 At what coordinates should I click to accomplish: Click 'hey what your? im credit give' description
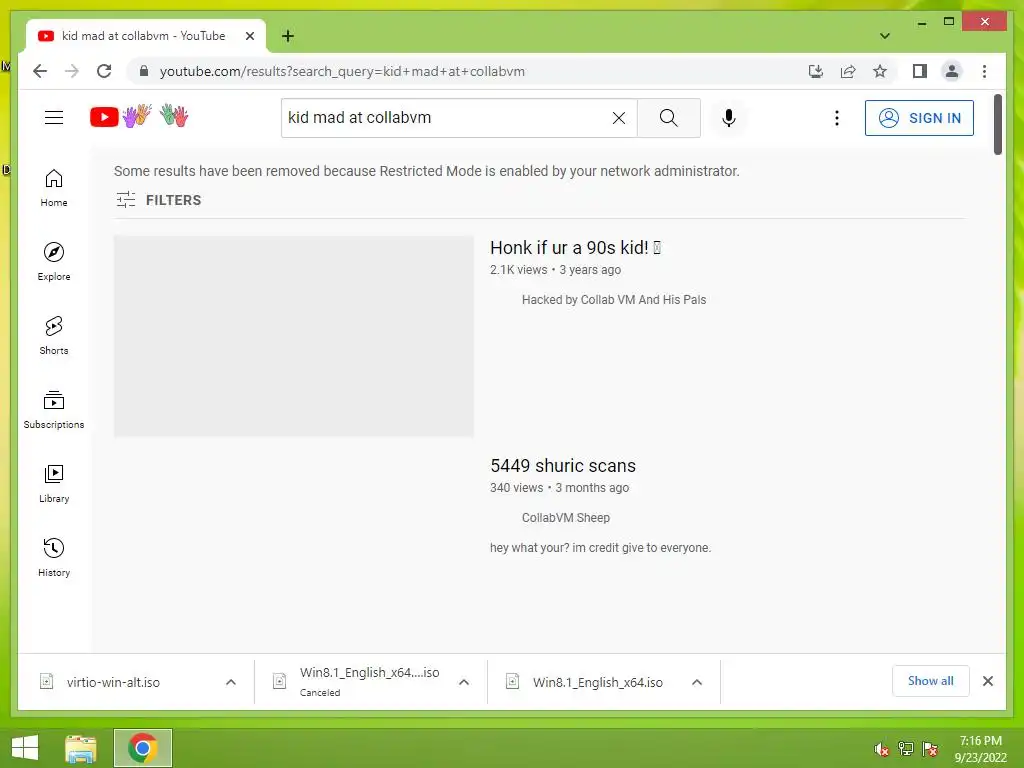point(600,548)
